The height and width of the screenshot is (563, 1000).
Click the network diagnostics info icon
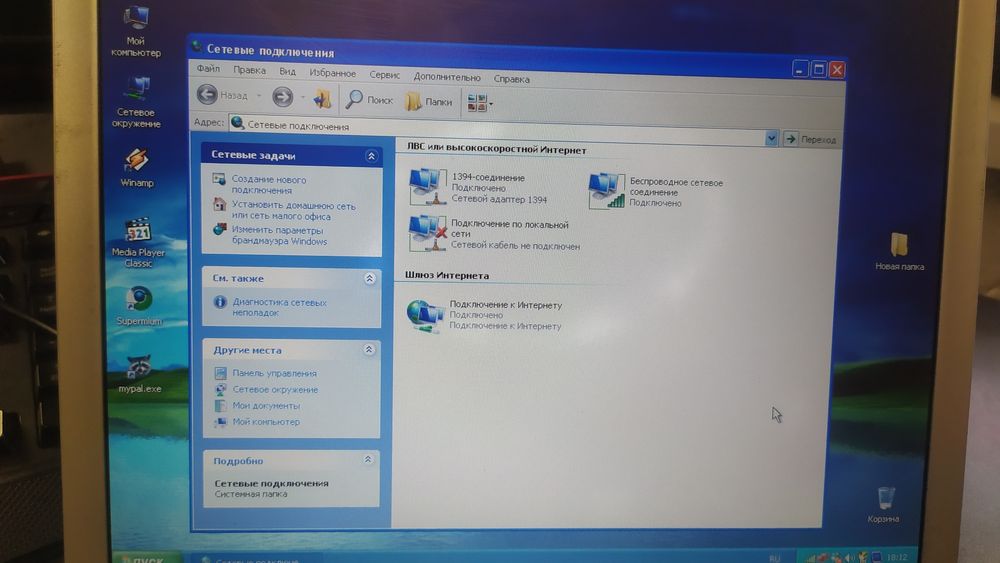pos(220,302)
